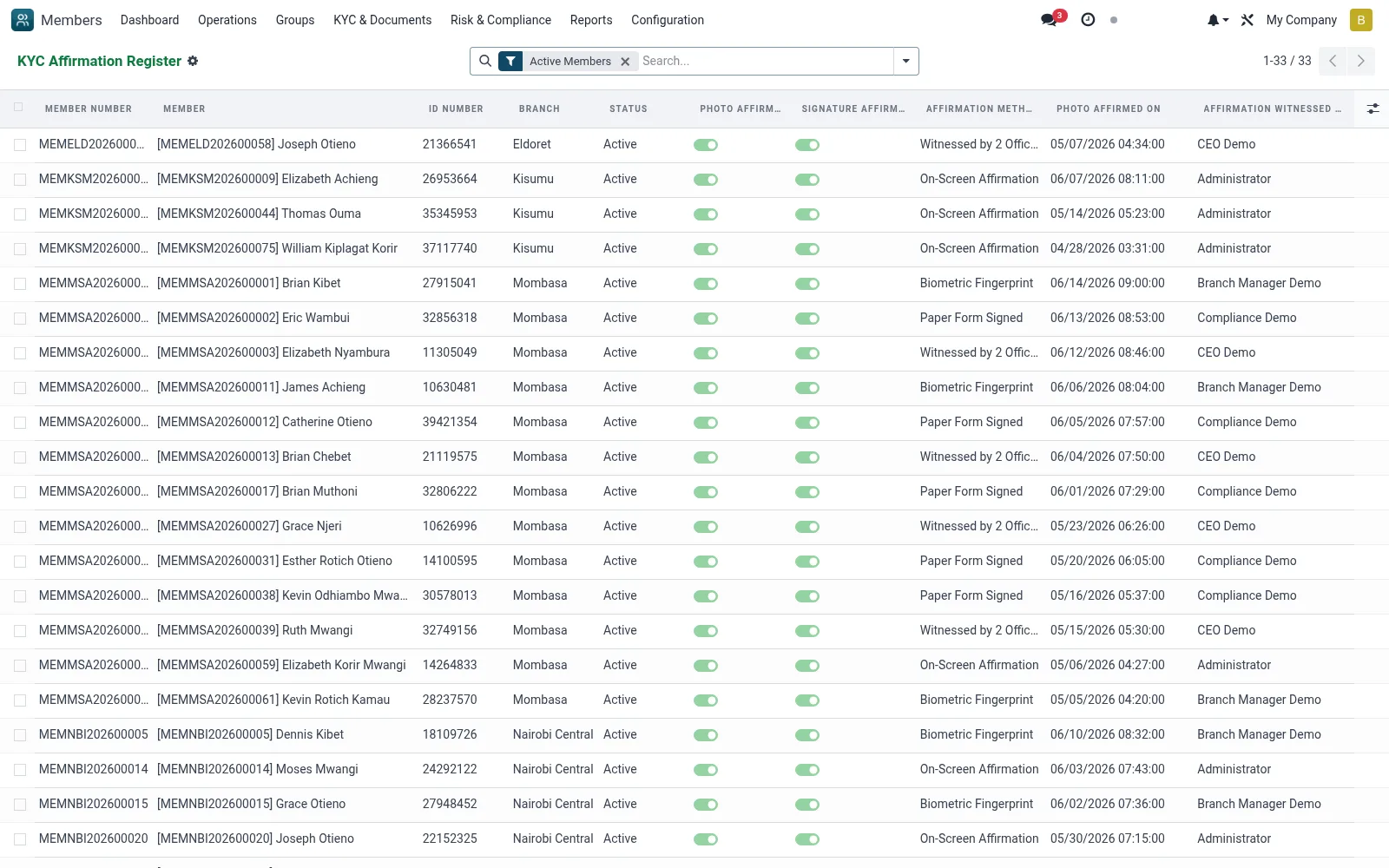
Task: Go to next page of records
Action: [x=1360, y=61]
